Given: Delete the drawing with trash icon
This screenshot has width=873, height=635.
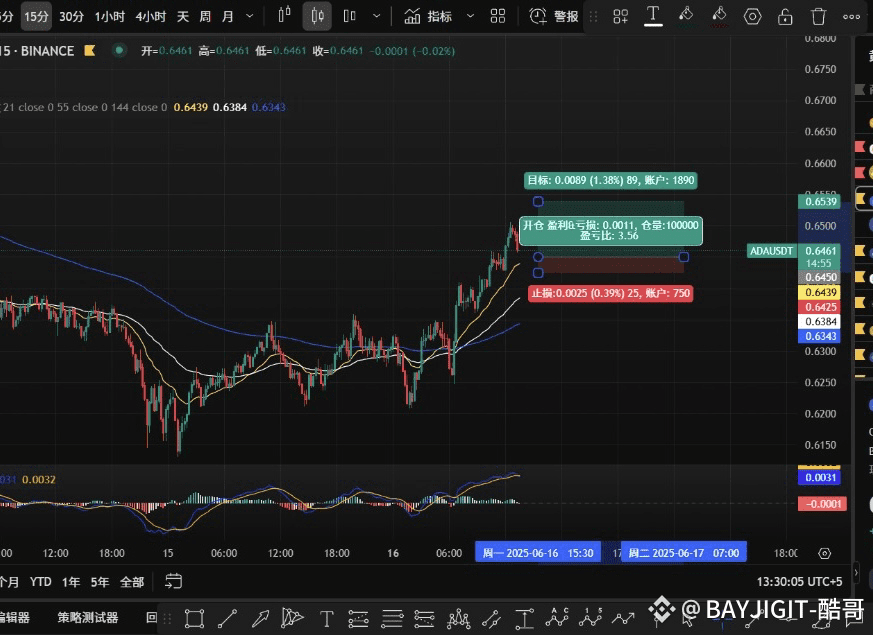Looking at the screenshot, I should coord(818,17).
